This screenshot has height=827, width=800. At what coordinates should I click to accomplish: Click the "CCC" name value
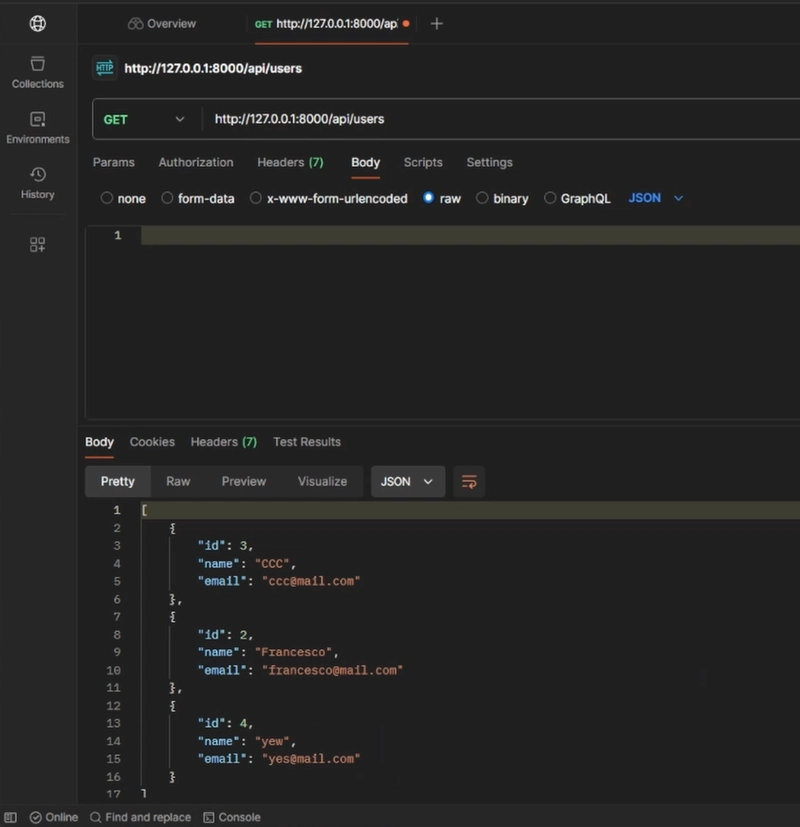tap(272, 564)
